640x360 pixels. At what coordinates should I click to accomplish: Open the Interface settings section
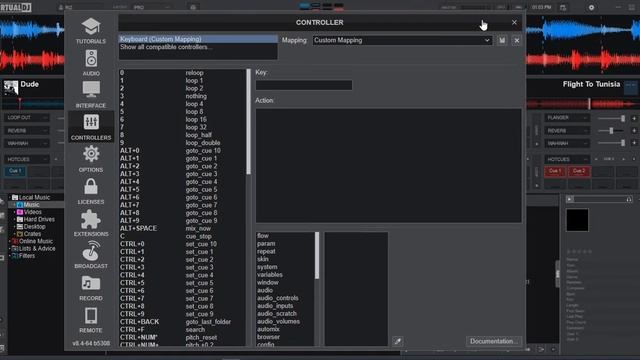(x=91, y=95)
